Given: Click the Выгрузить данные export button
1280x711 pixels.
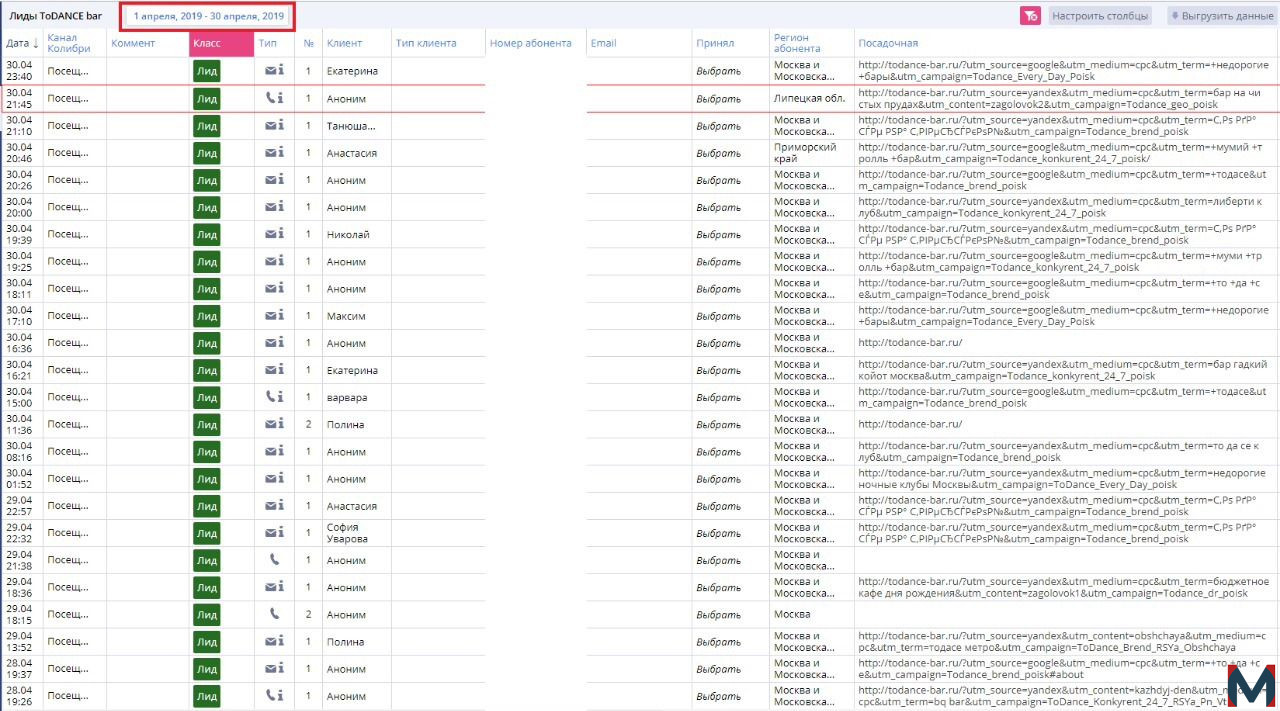Looking at the screenshot, I should click(1221, 16).
